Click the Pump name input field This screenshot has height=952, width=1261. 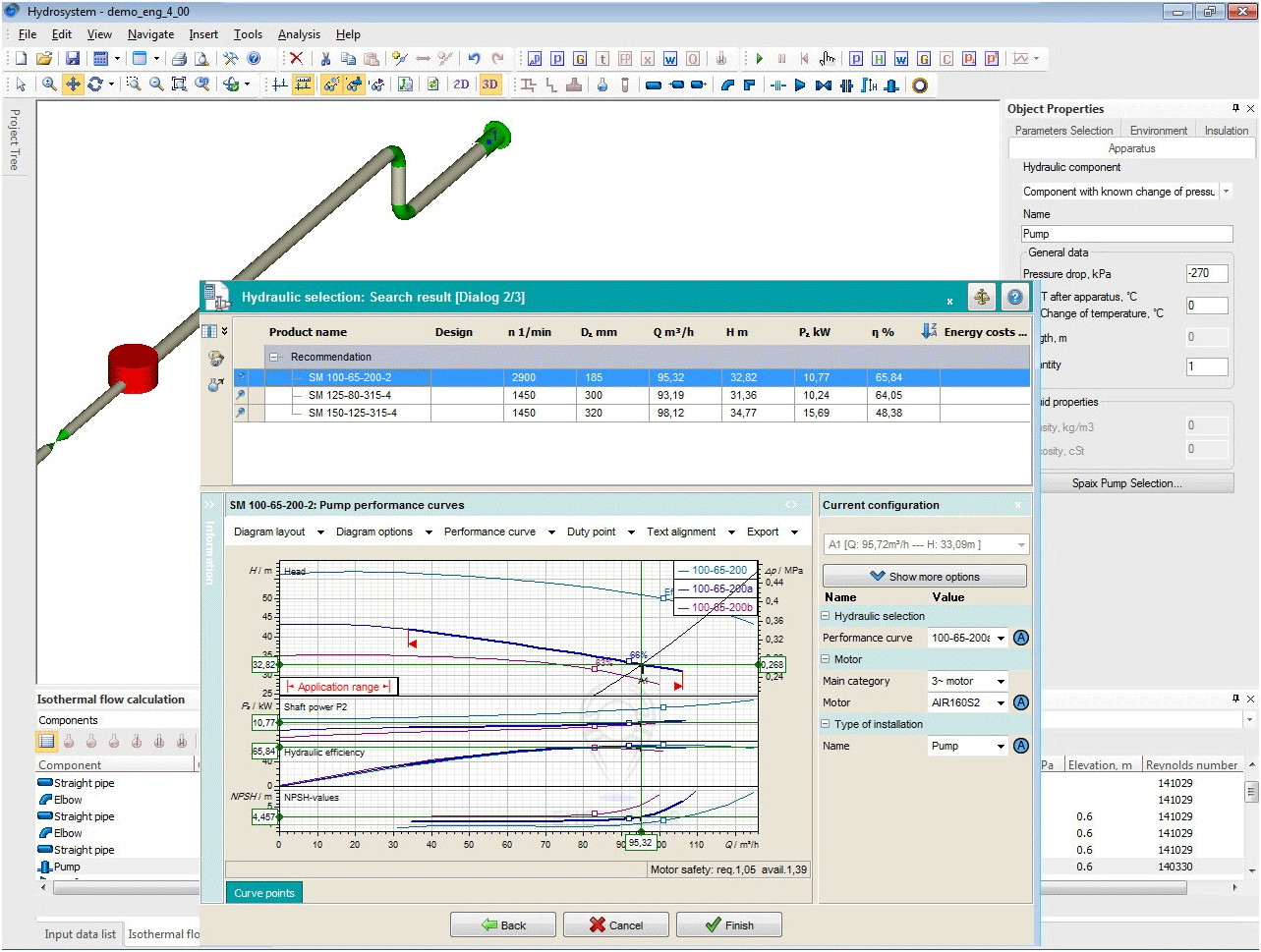1126,234
